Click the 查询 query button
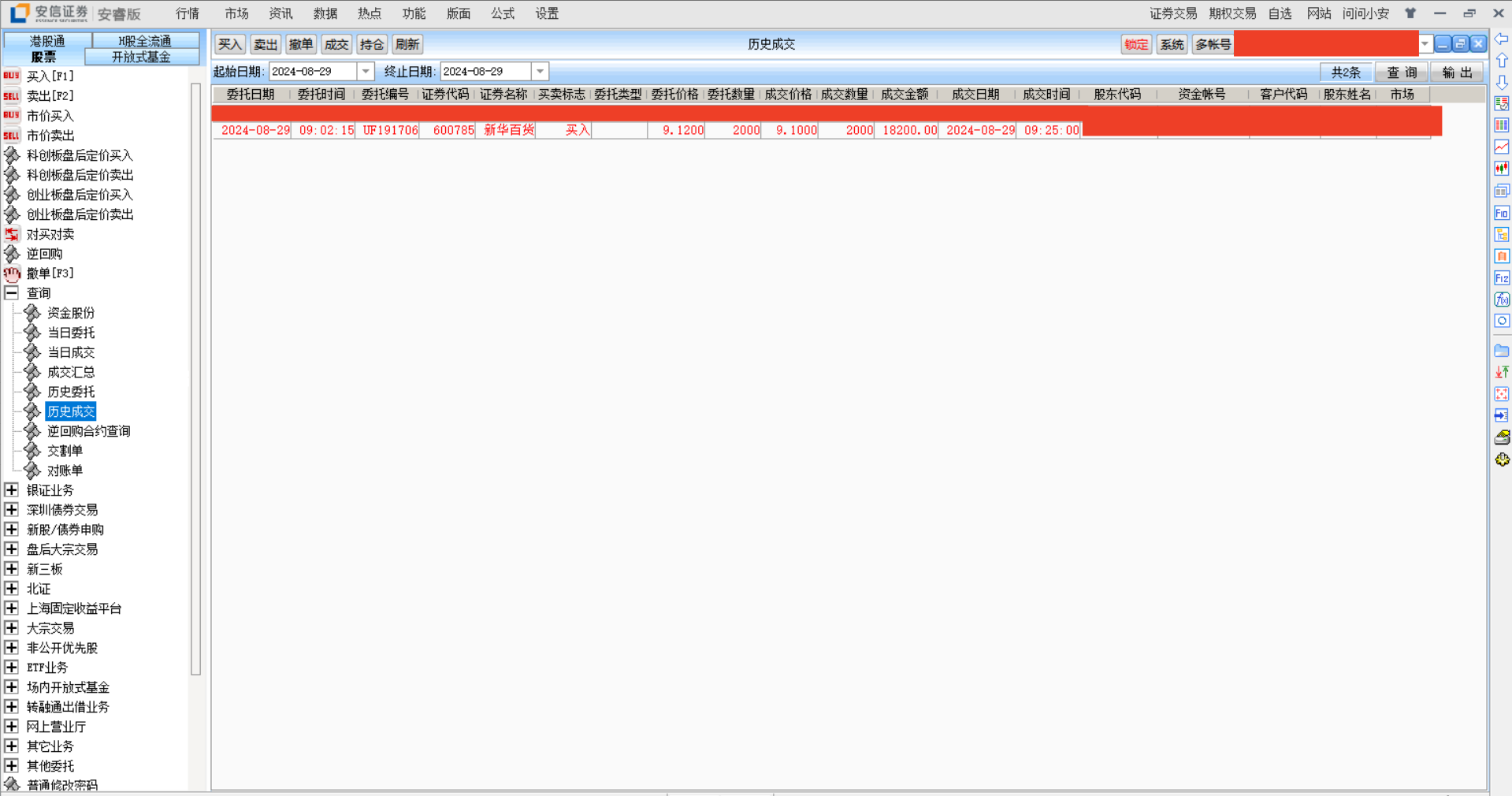The height and width of the screenshot is (796, 1512). click(x=1402, y=73)
